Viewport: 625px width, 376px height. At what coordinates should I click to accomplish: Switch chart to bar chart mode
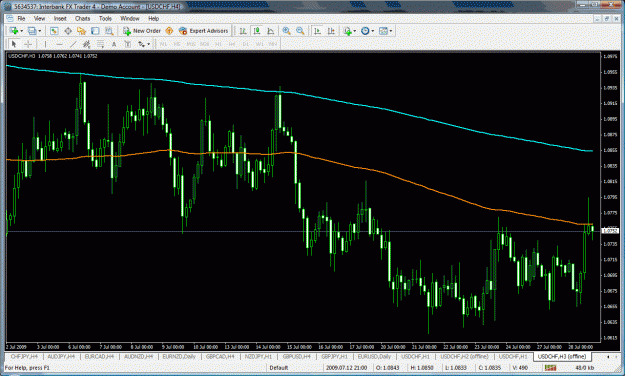coord(243,31)
